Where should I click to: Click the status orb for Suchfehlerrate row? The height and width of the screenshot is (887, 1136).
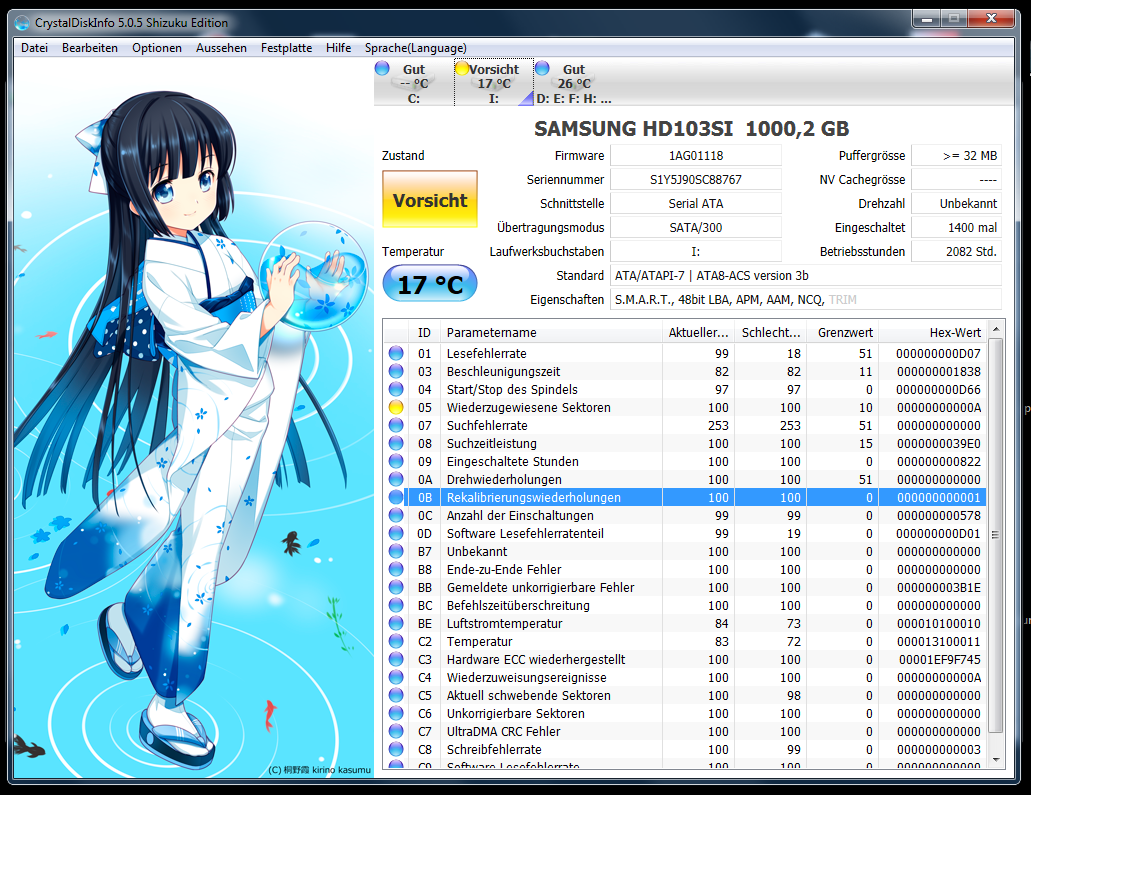396,425
